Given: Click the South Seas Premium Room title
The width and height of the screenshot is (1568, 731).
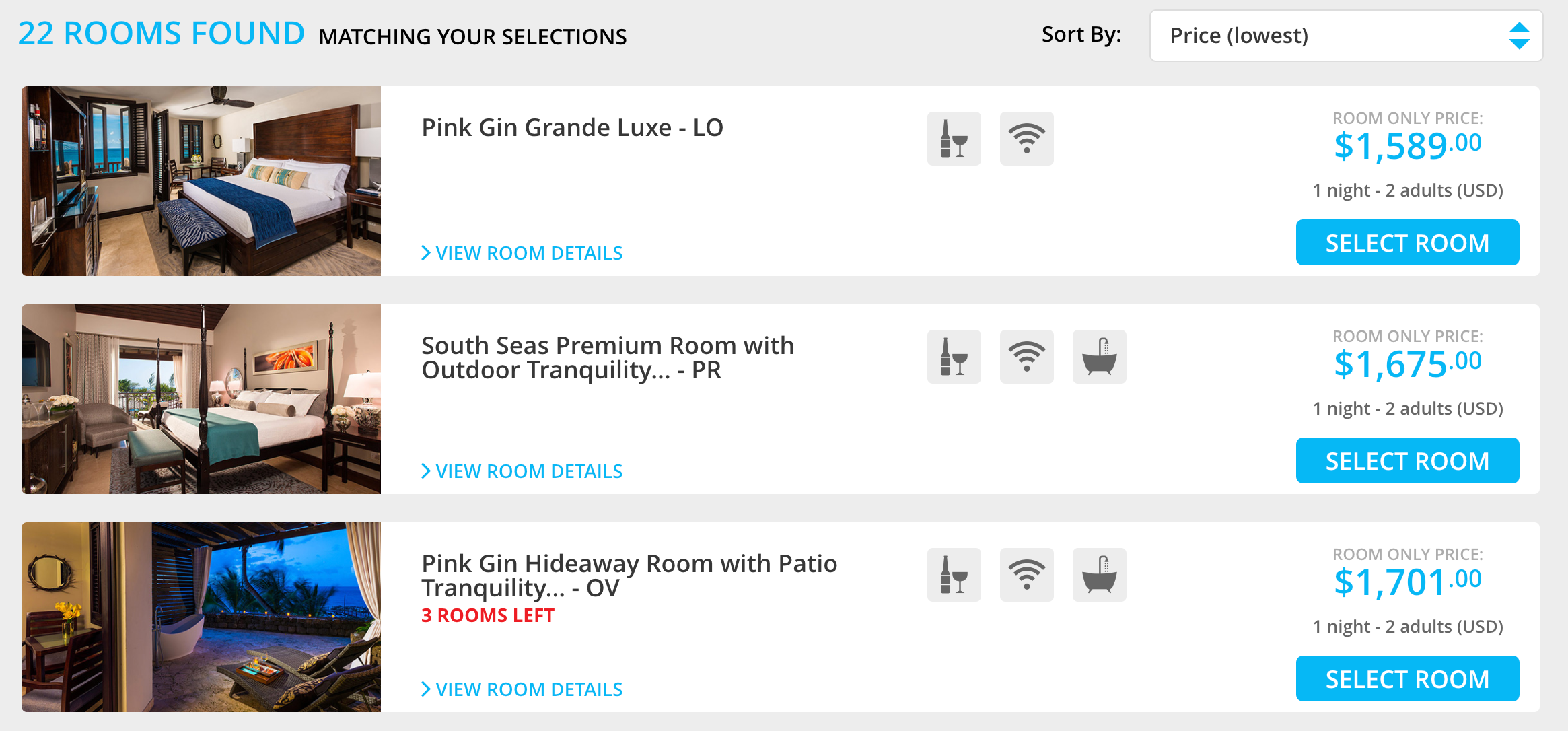Looking at the screenshot, I should [607, 357].
